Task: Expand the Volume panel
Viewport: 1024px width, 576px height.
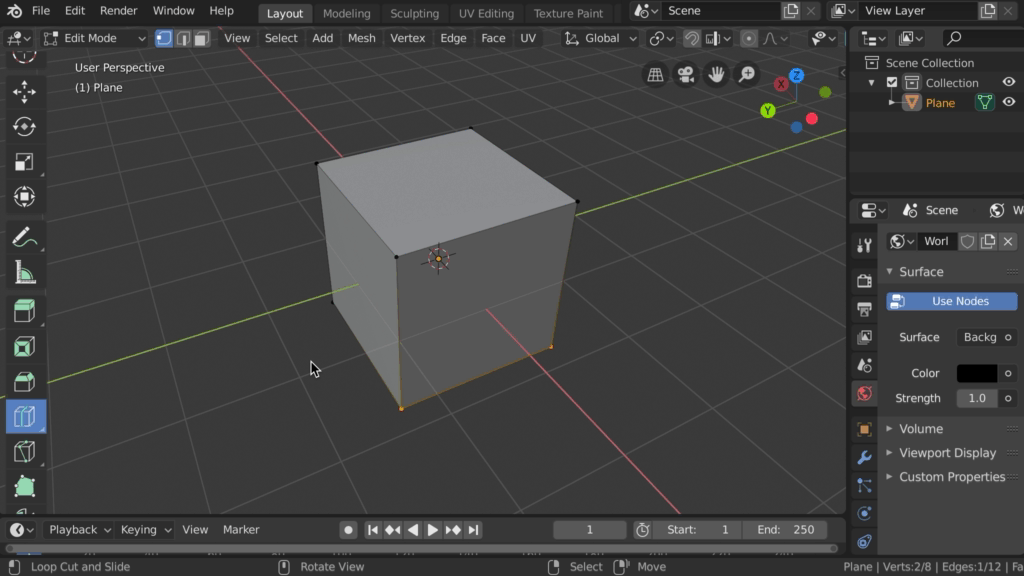Action: coord(920,428)
